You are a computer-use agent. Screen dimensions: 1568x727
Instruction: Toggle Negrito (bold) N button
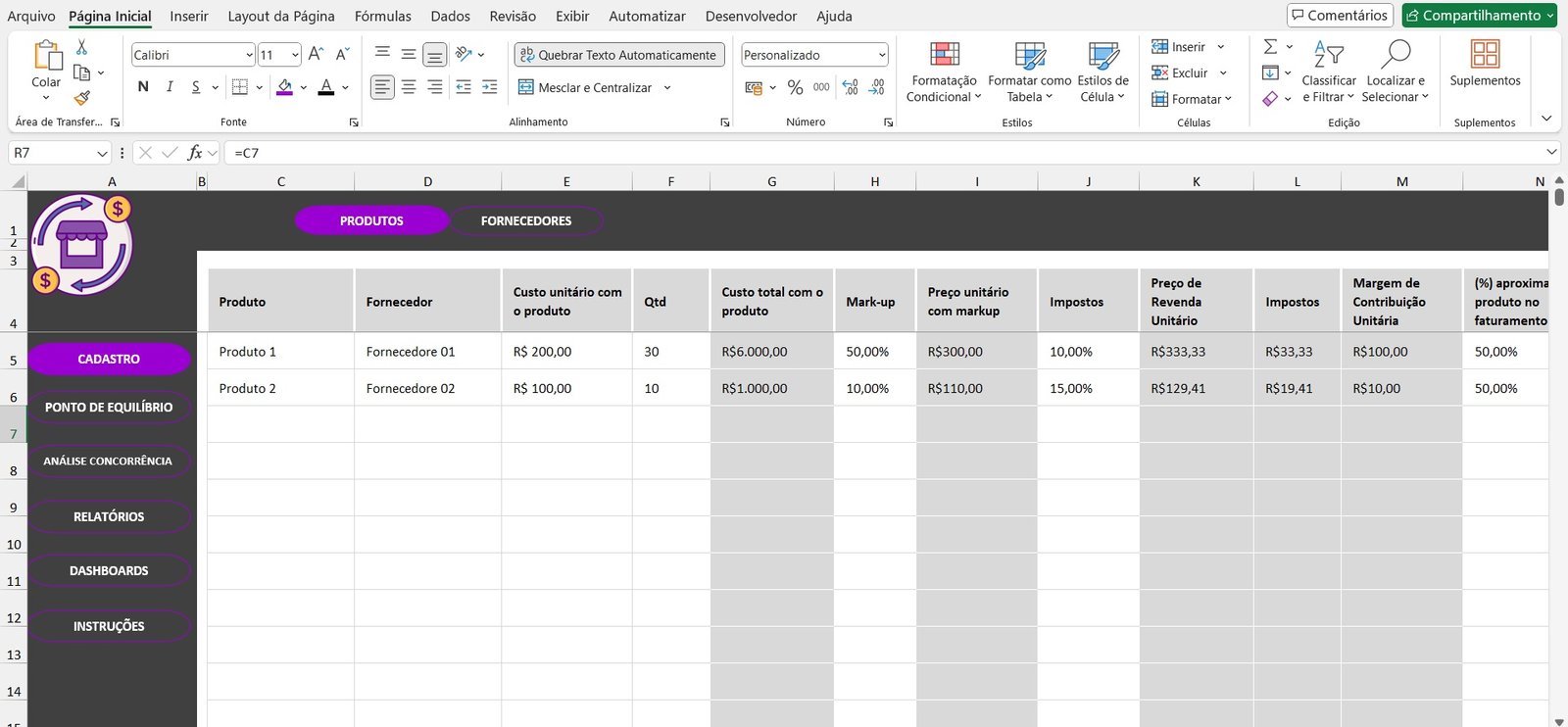pos(143,87)
